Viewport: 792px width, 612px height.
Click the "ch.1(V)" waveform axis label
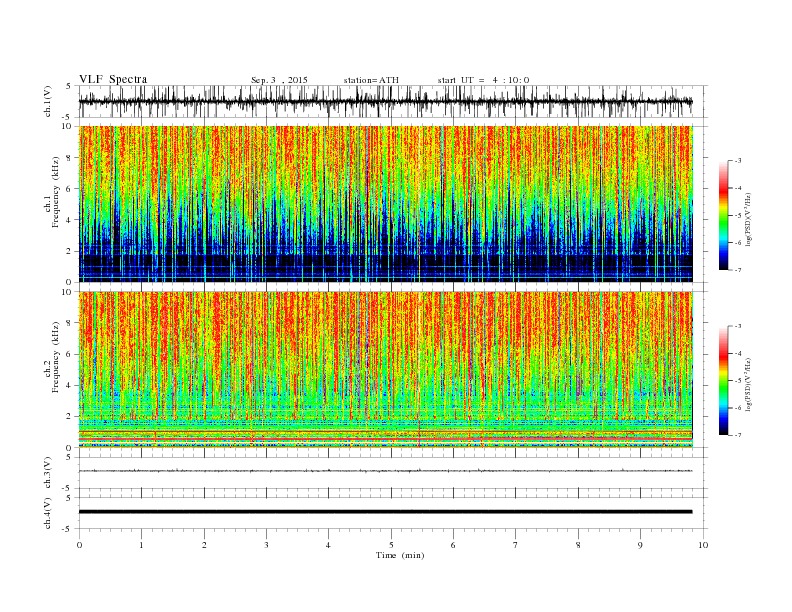click(48, 101)
